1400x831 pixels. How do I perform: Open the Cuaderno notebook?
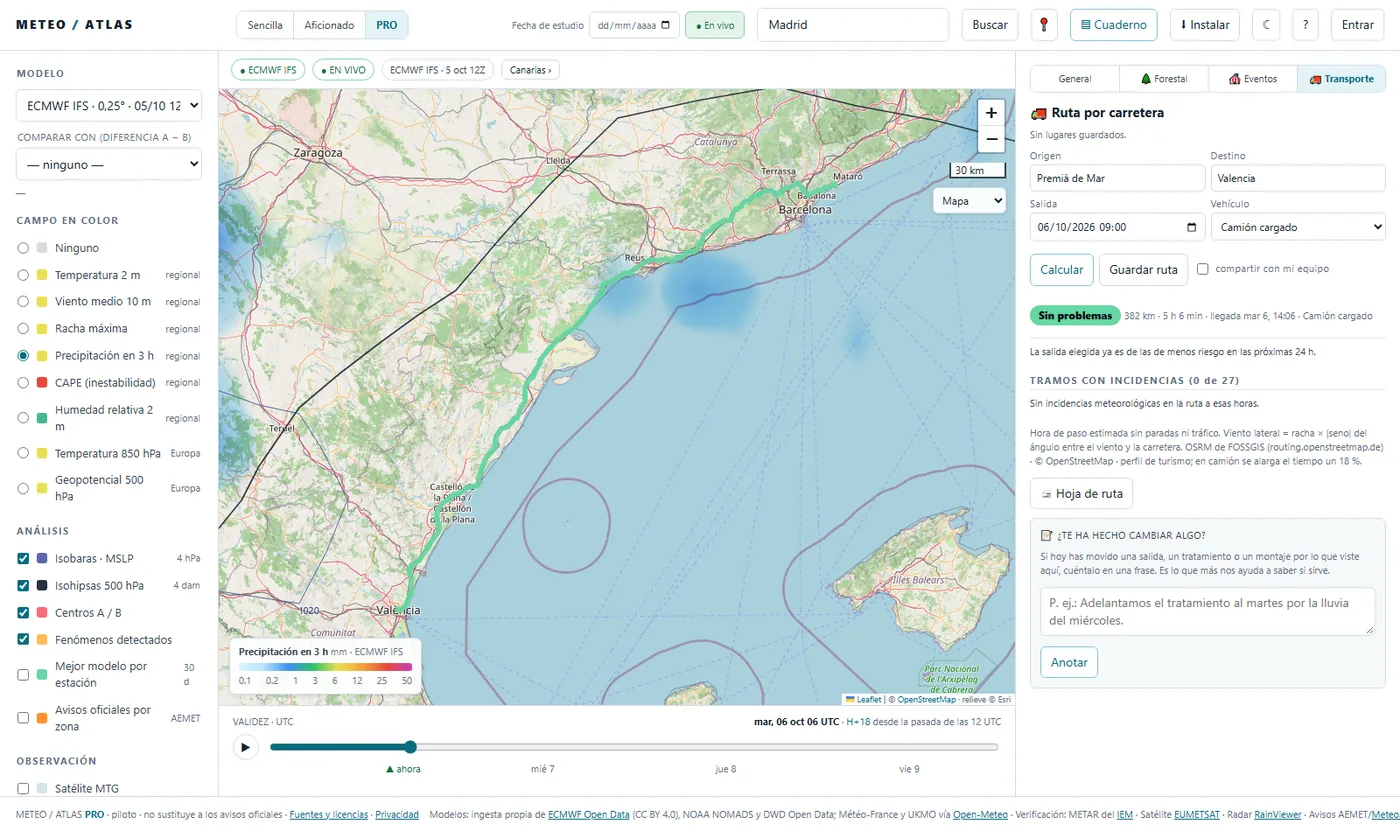click(1113, 25)
